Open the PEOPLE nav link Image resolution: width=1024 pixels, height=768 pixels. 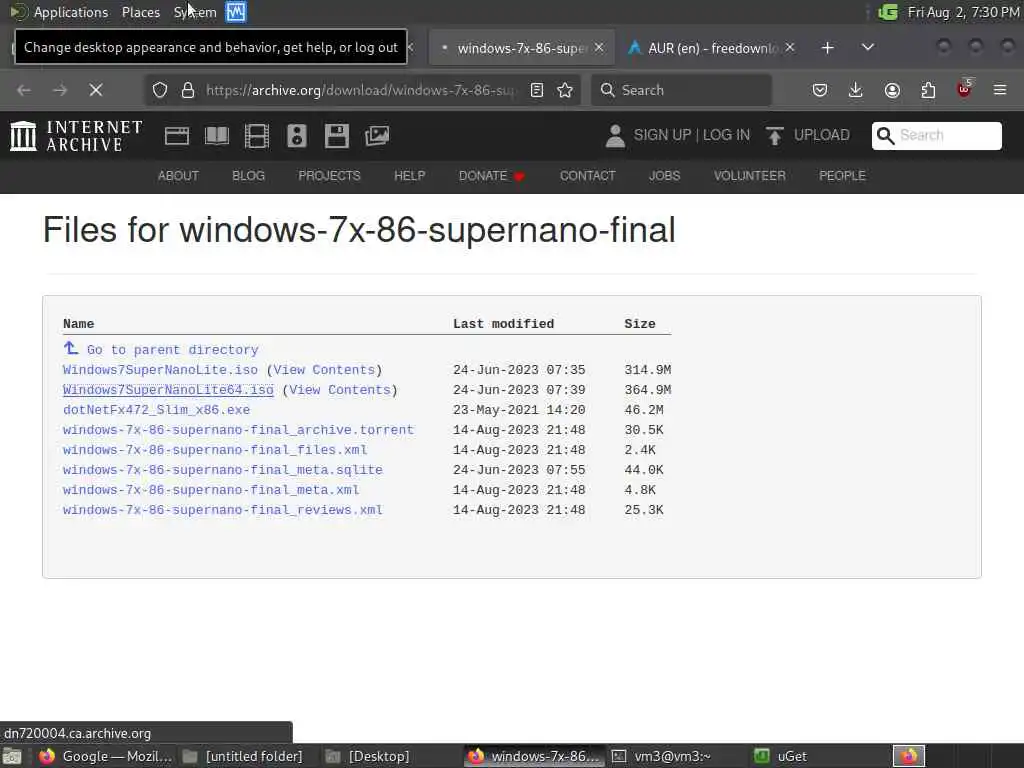[842, 176]
